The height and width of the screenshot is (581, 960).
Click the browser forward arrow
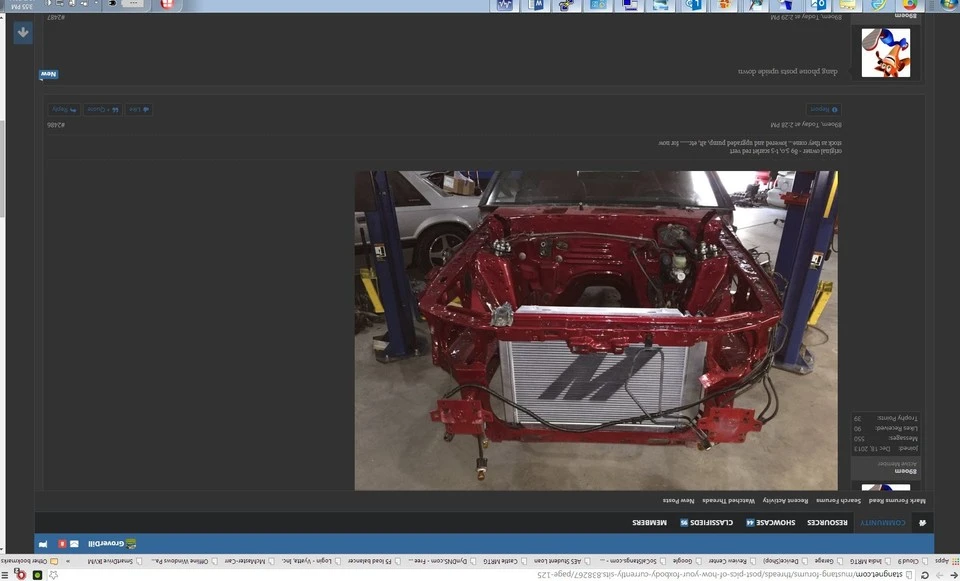(939, 575)
